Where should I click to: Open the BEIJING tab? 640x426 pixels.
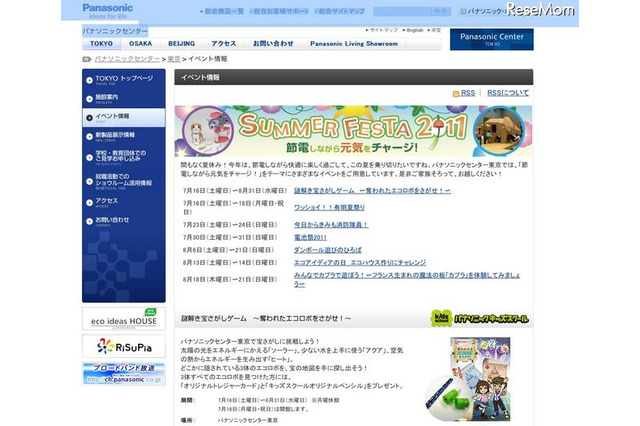coord(182,44)
